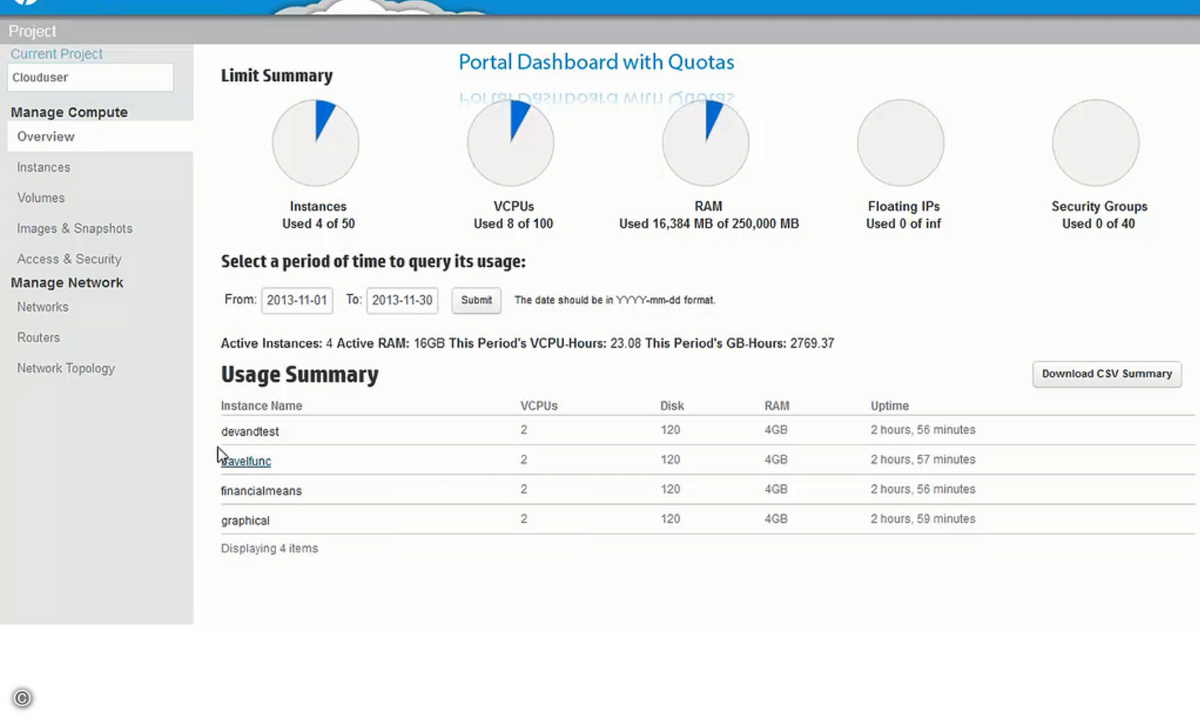Click 'Used 4 of 50' text

pyautogui.click(x=318, y=224)
